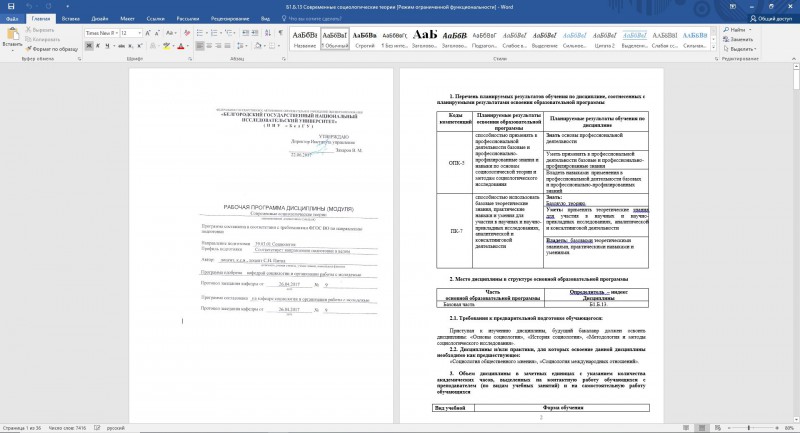This screenshot has width=800, height=433.
Task: Switch to the Рецензирование ribbon tab
Action: coord(230,18)
